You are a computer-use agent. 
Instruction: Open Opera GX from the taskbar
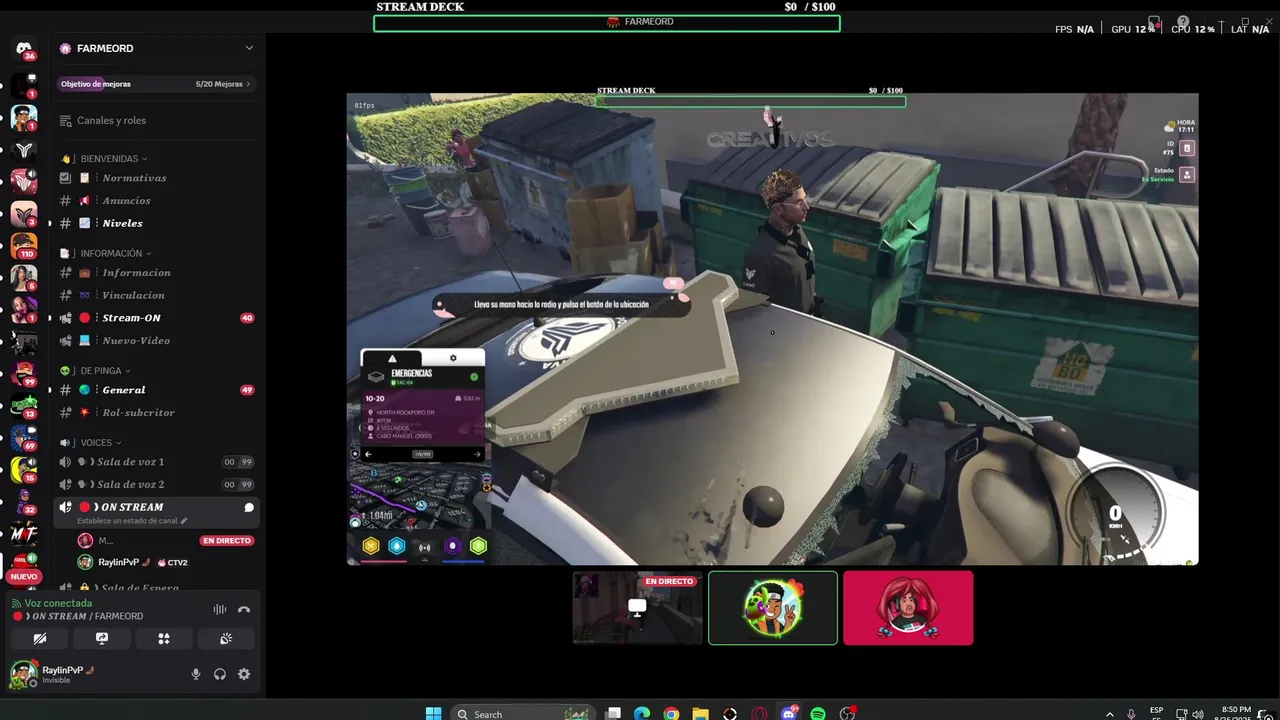[x=759, y=713]
